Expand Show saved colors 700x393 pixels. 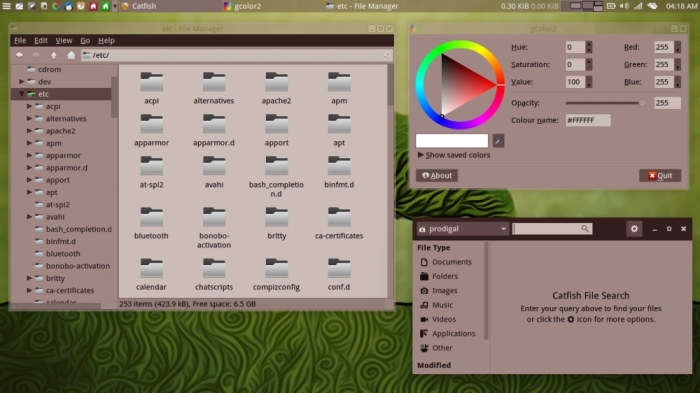[x=454, y=155]
